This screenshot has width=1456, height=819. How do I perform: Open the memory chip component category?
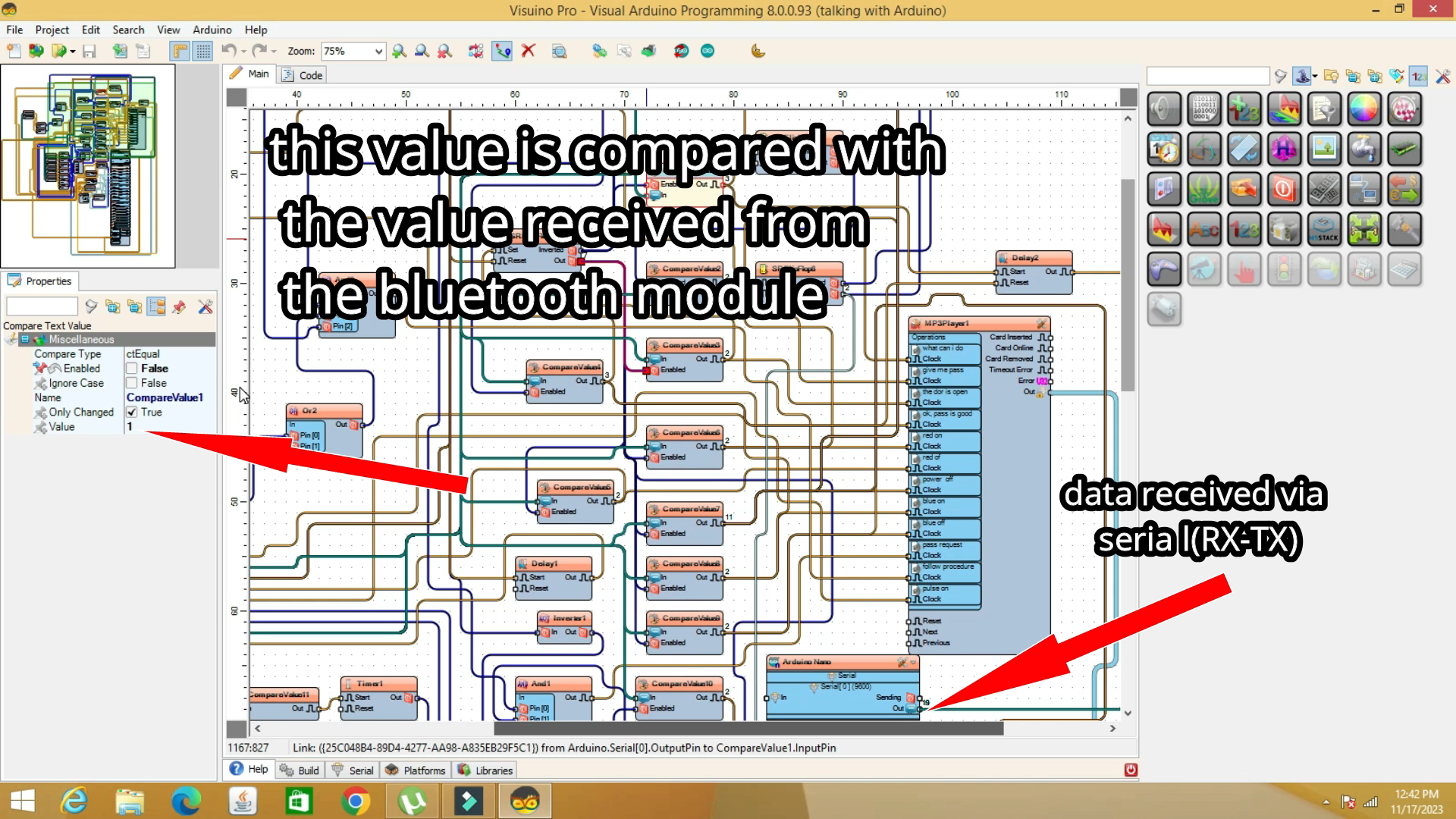point(1404,149)
